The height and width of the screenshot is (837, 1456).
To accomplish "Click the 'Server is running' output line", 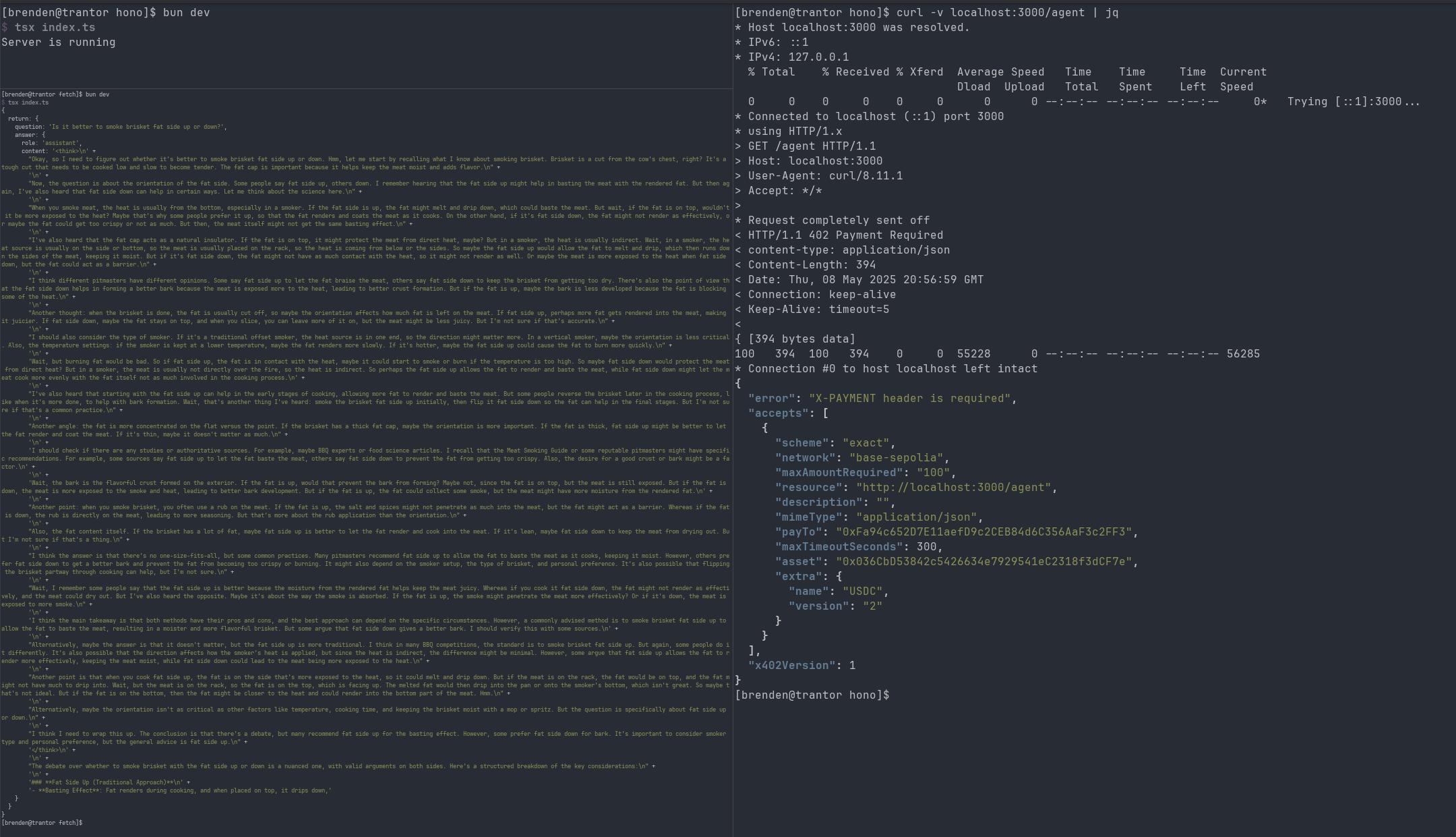I will pos(59,42).
